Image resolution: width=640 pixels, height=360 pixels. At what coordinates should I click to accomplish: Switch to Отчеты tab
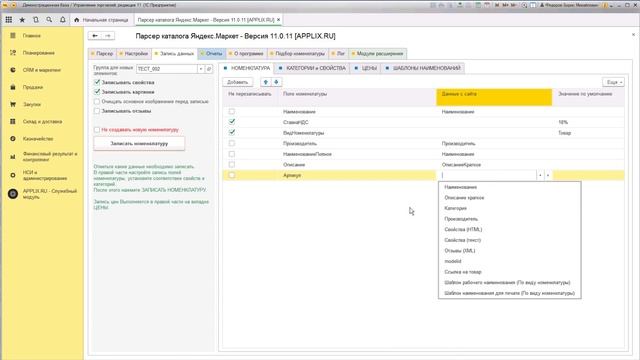click(211, 53)
